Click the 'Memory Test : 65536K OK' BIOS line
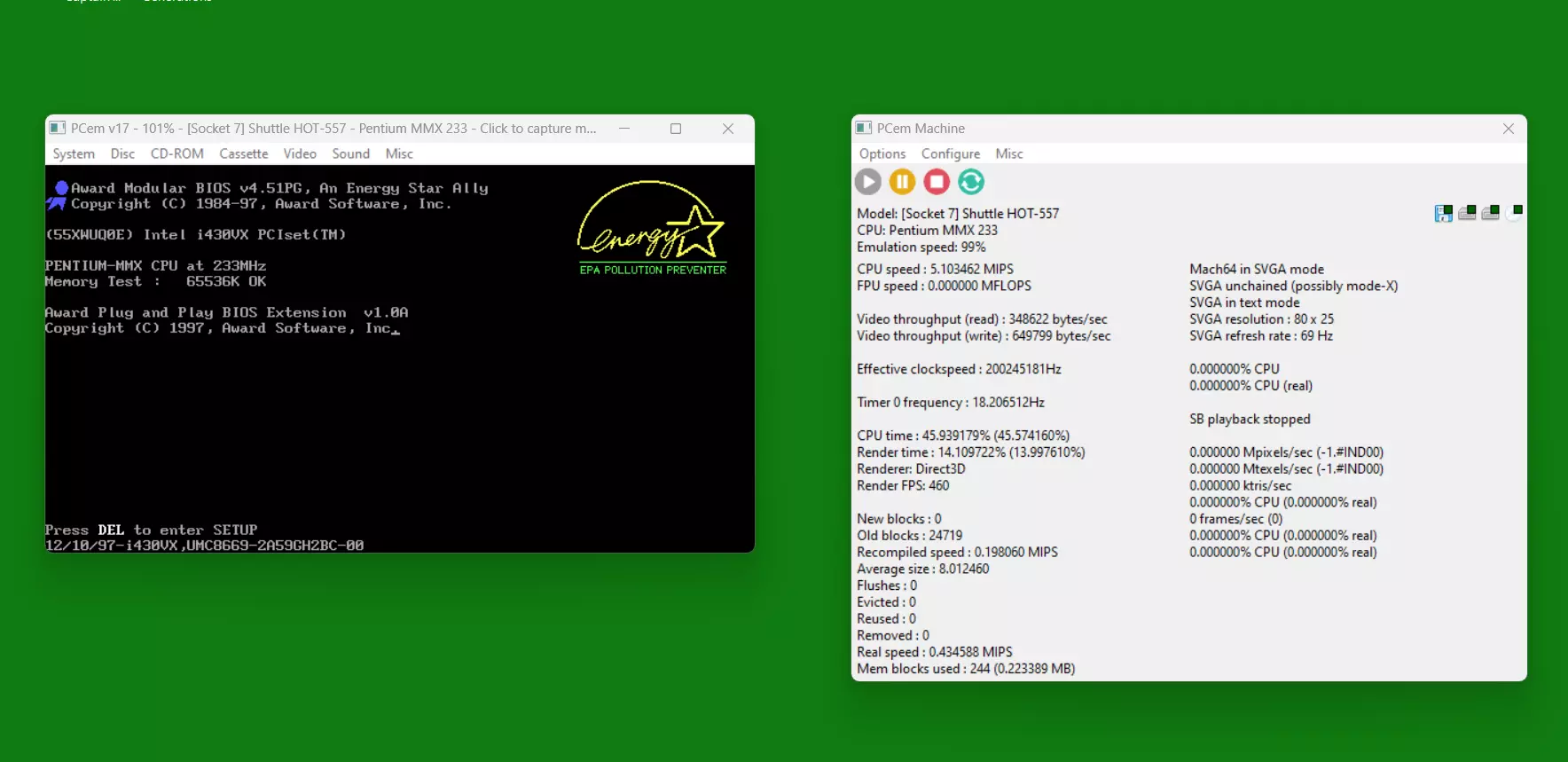This screenshot has height=762, width=1568. pyautogui.click(x=155, y=281)
